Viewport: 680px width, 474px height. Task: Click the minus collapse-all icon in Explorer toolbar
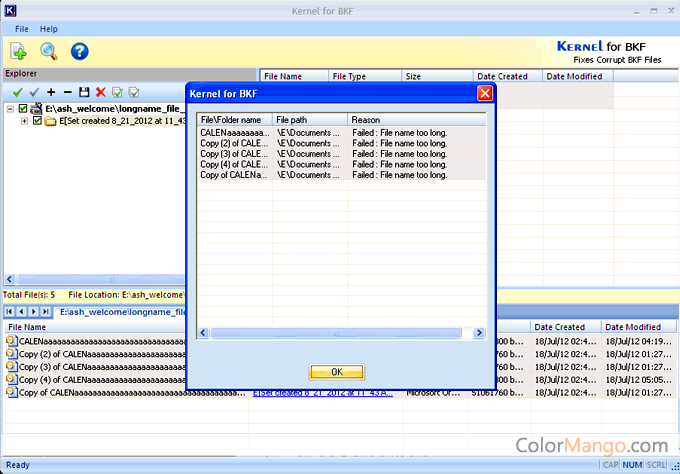pyautogui.click(x=67, y=92)
